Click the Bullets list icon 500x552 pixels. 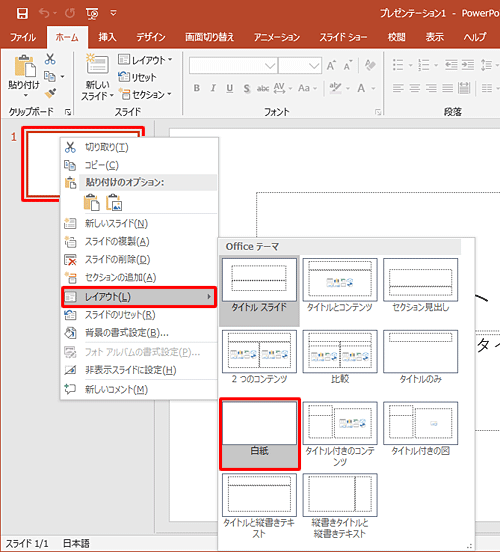pos(398,65)
